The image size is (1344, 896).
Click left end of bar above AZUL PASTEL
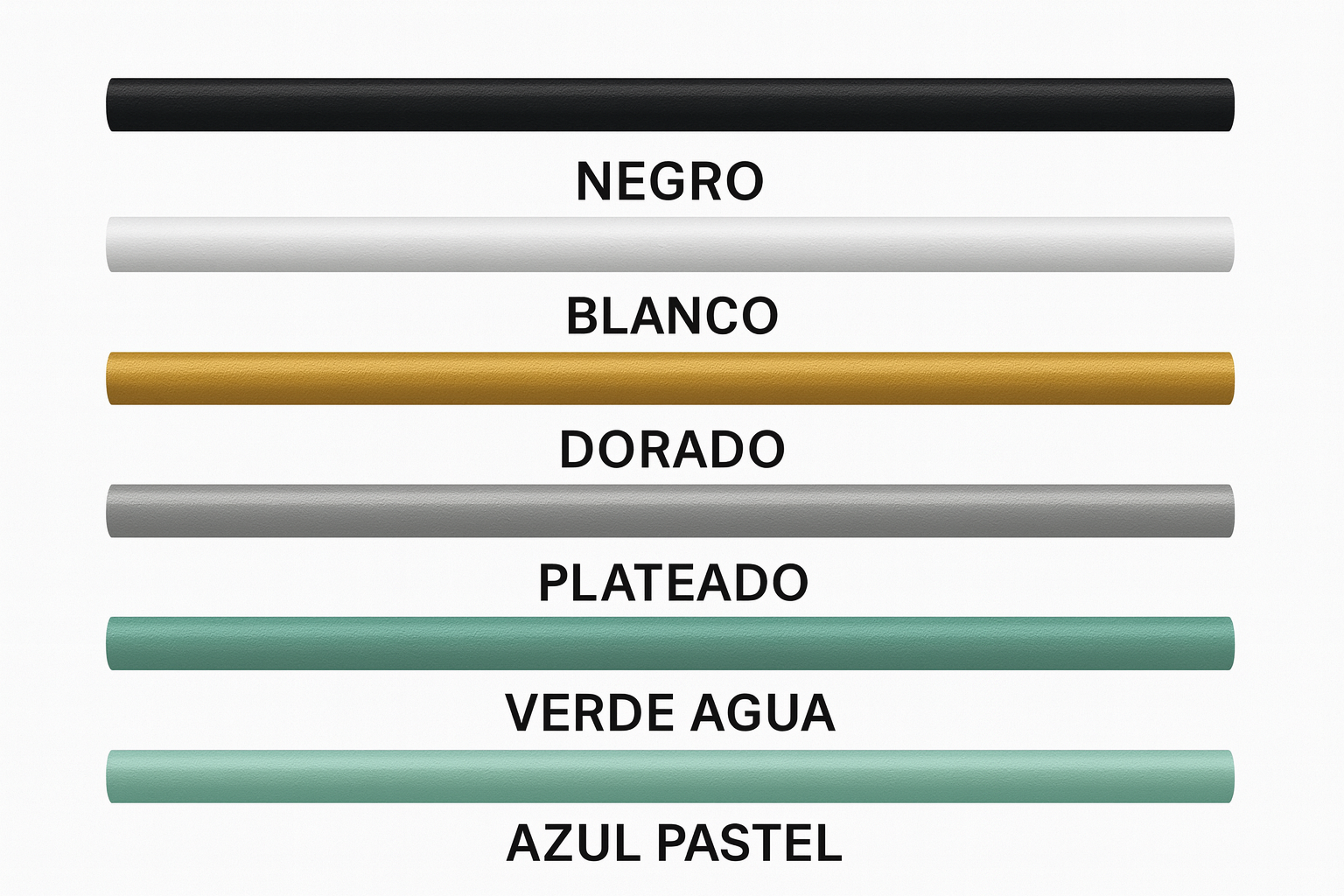pos(116,776)
